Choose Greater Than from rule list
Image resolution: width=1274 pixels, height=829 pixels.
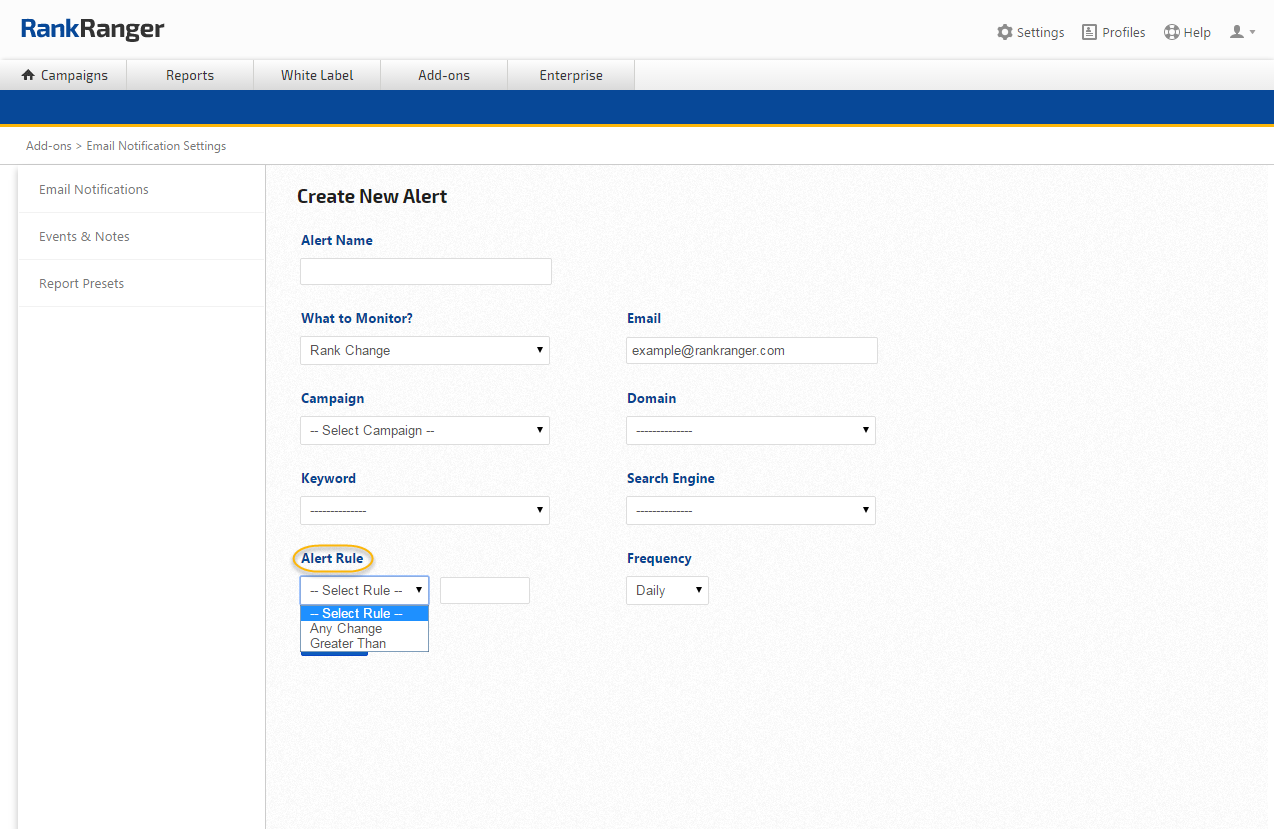pyautogui.click(x=348, y=643)
